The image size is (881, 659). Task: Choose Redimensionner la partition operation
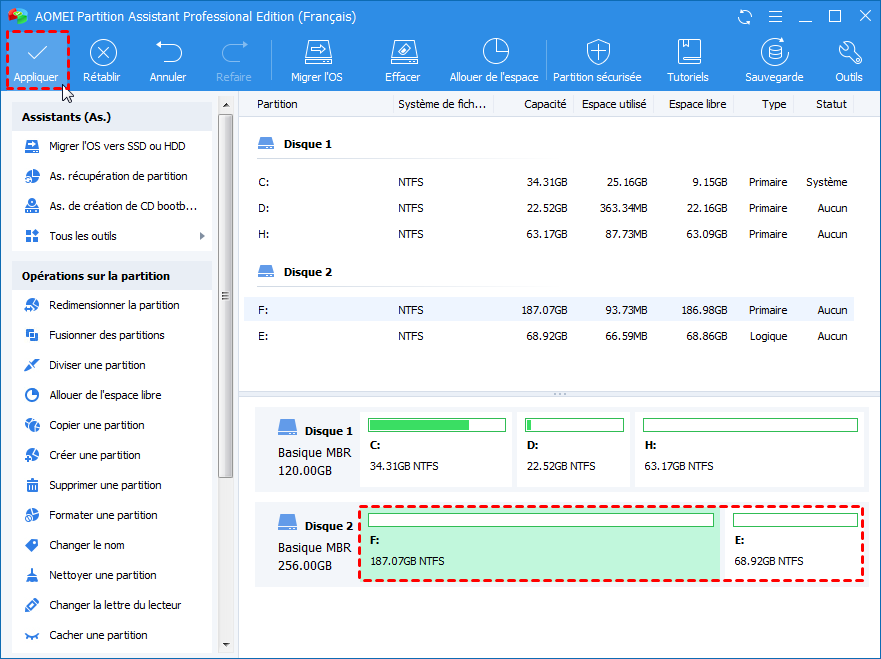pos(114,305)
